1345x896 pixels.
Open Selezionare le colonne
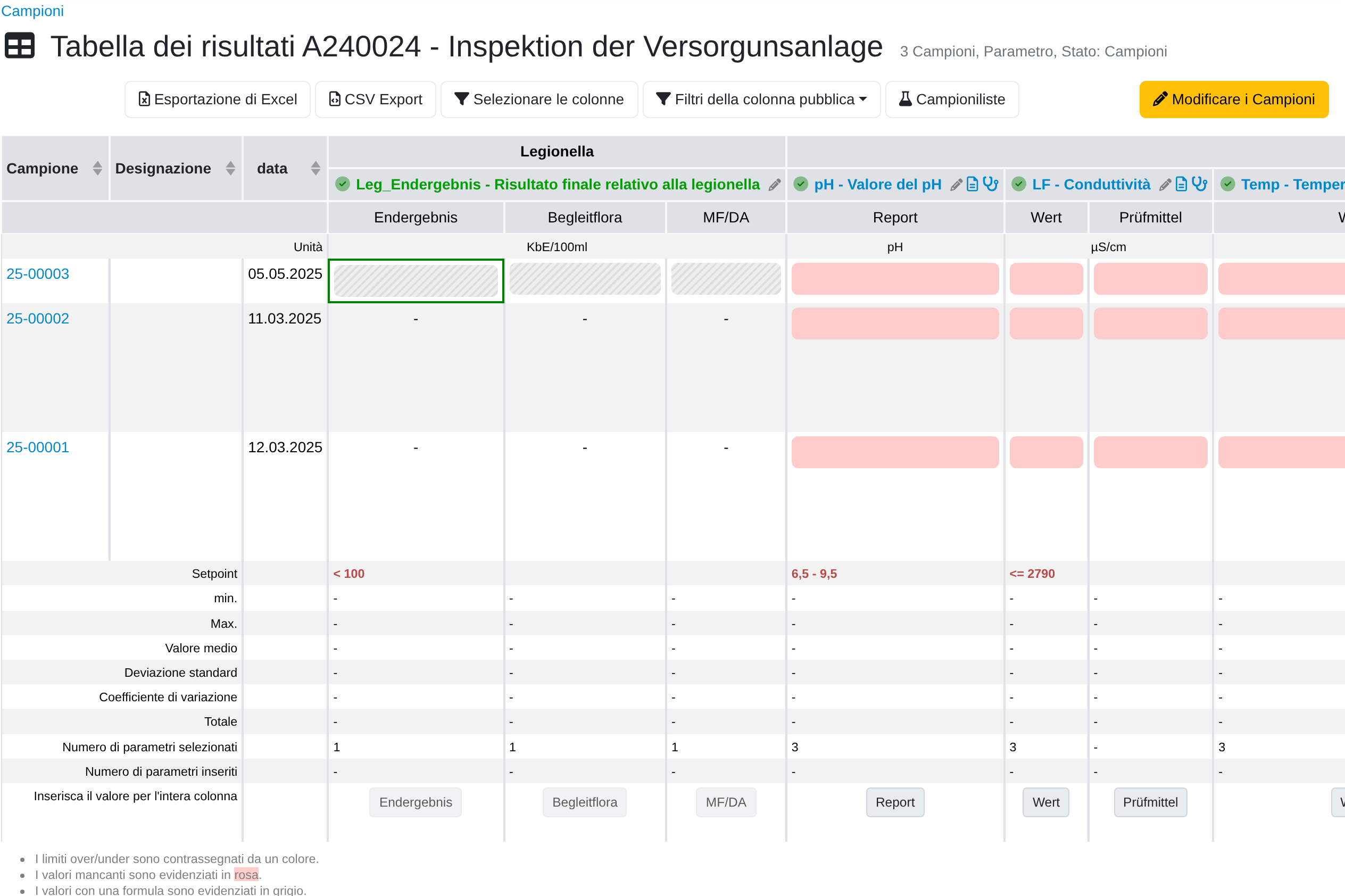[539, 99]
